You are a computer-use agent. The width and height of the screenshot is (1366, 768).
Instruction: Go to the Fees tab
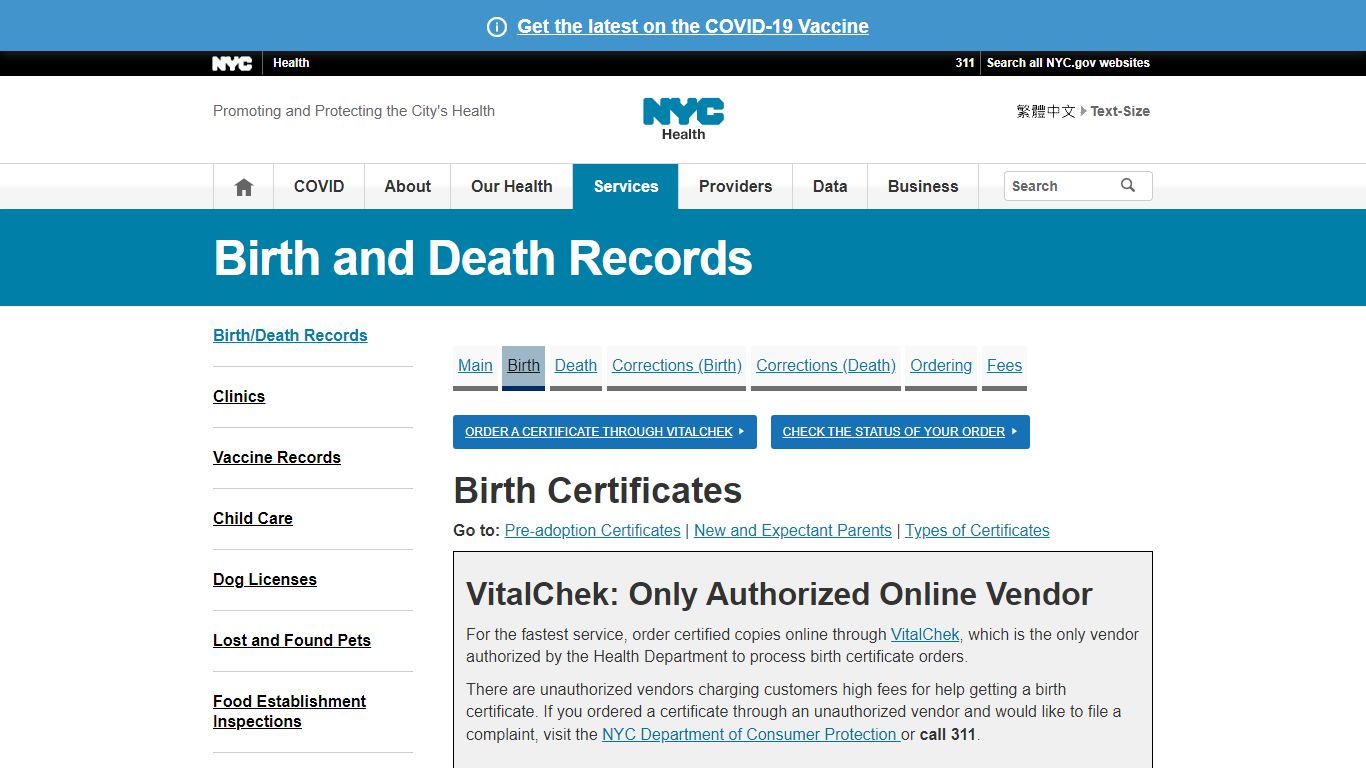pos(1004,366)
